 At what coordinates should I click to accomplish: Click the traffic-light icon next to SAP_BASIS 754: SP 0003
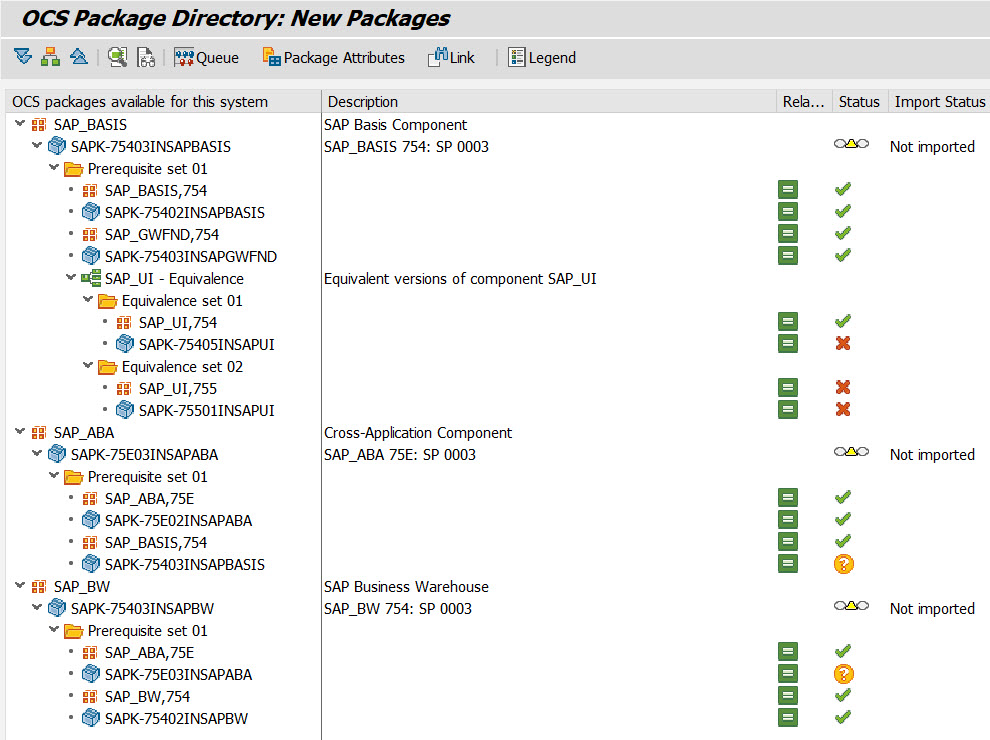(x=853, y=145)
